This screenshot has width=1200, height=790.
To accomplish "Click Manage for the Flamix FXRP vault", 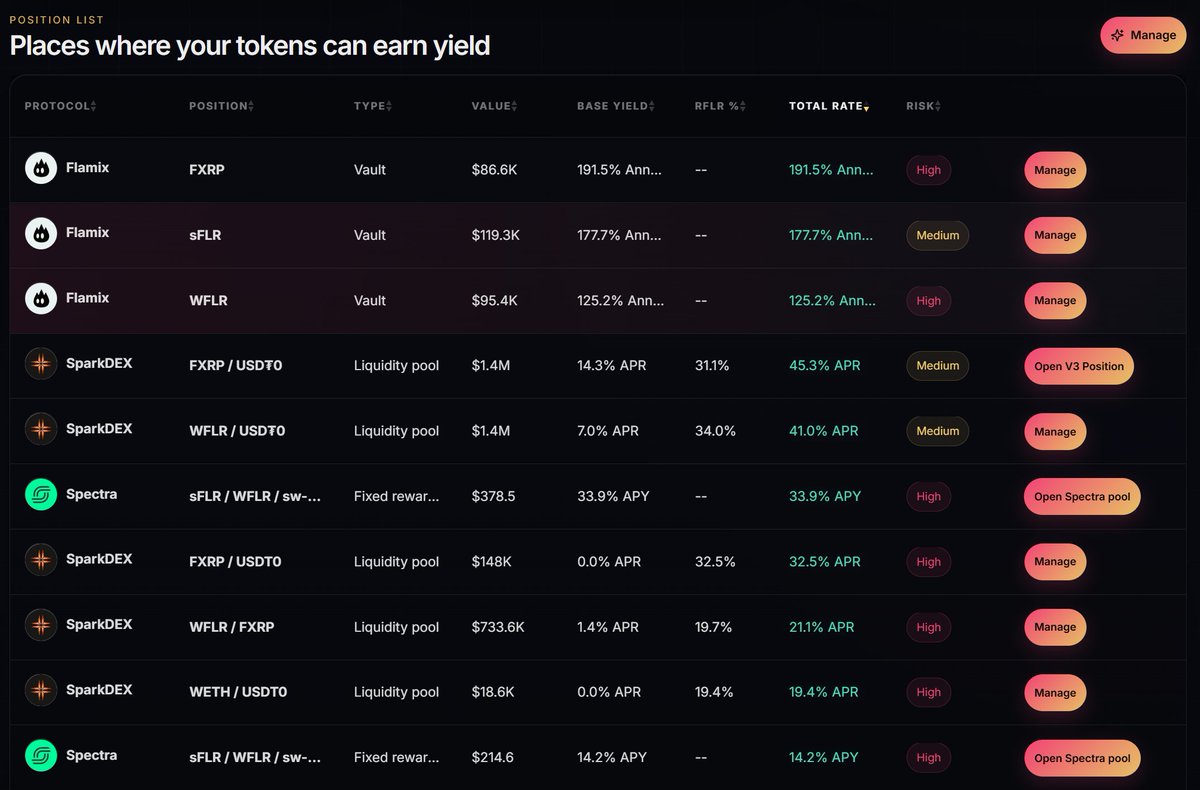I will click(x=1055, y=170).
